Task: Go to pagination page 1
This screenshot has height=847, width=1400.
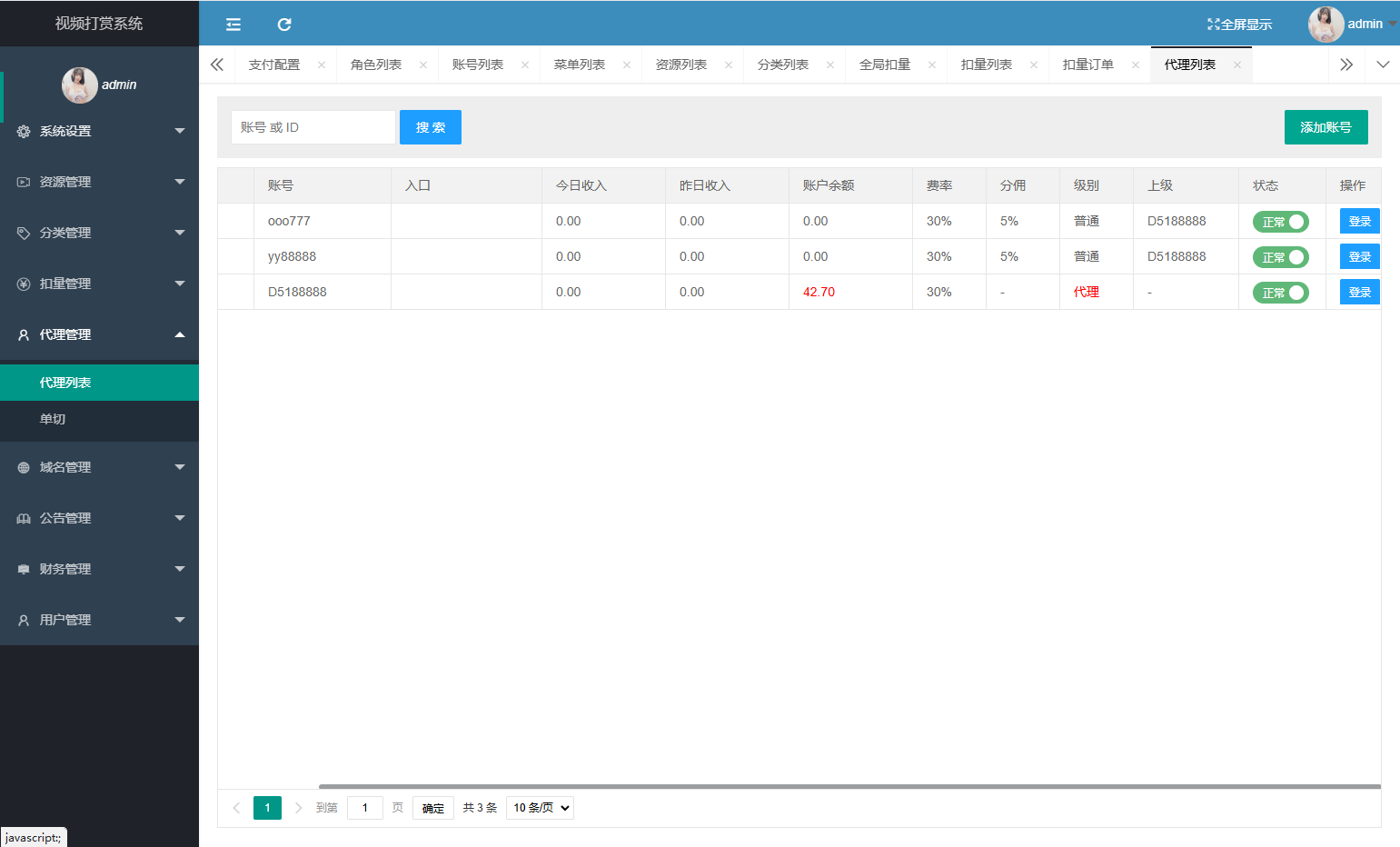Action: tap(267, 808)
